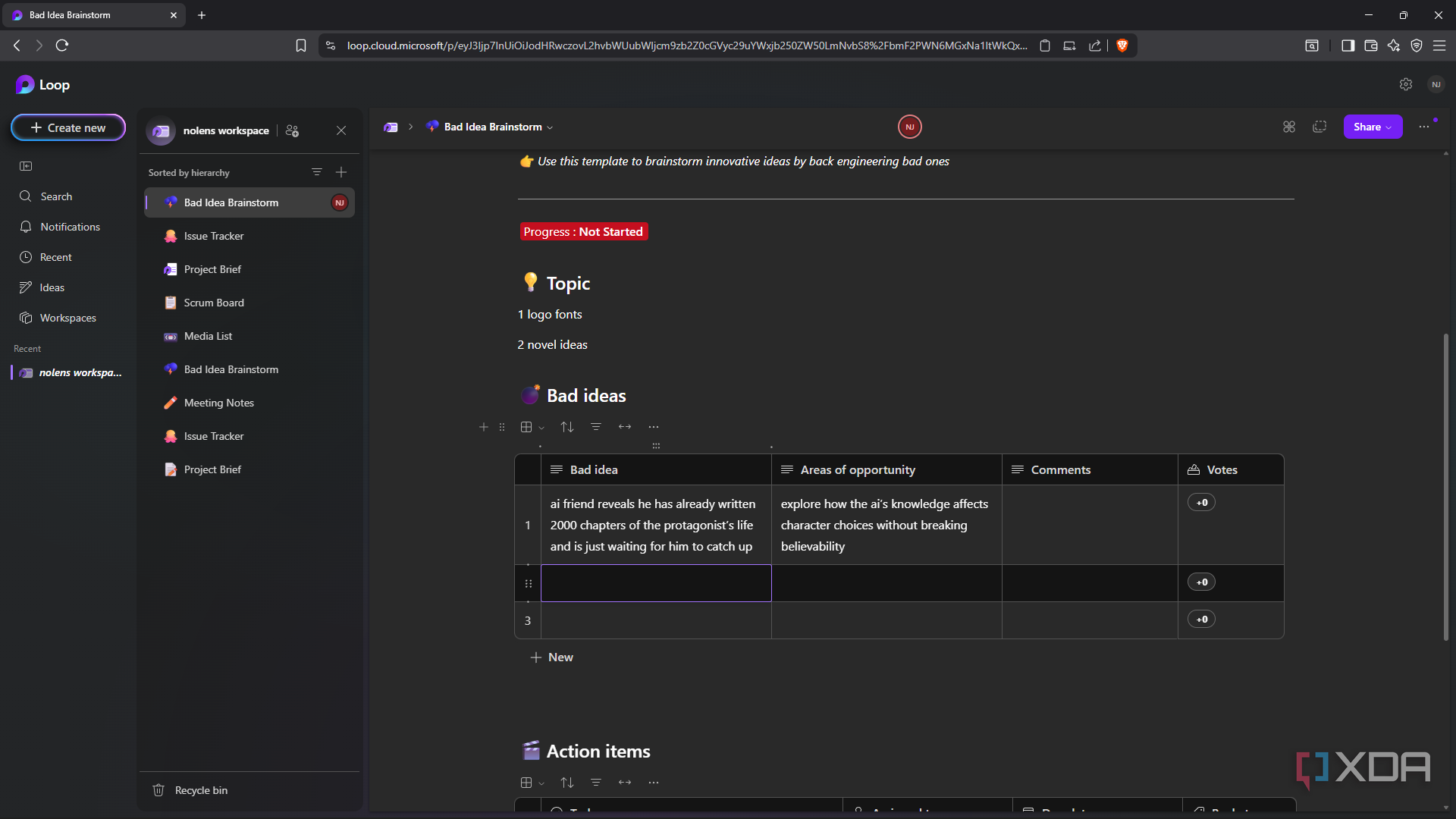The image size is (1456, 819).
Task: Open Ideas in left navigation
Action: coord(42,287)
